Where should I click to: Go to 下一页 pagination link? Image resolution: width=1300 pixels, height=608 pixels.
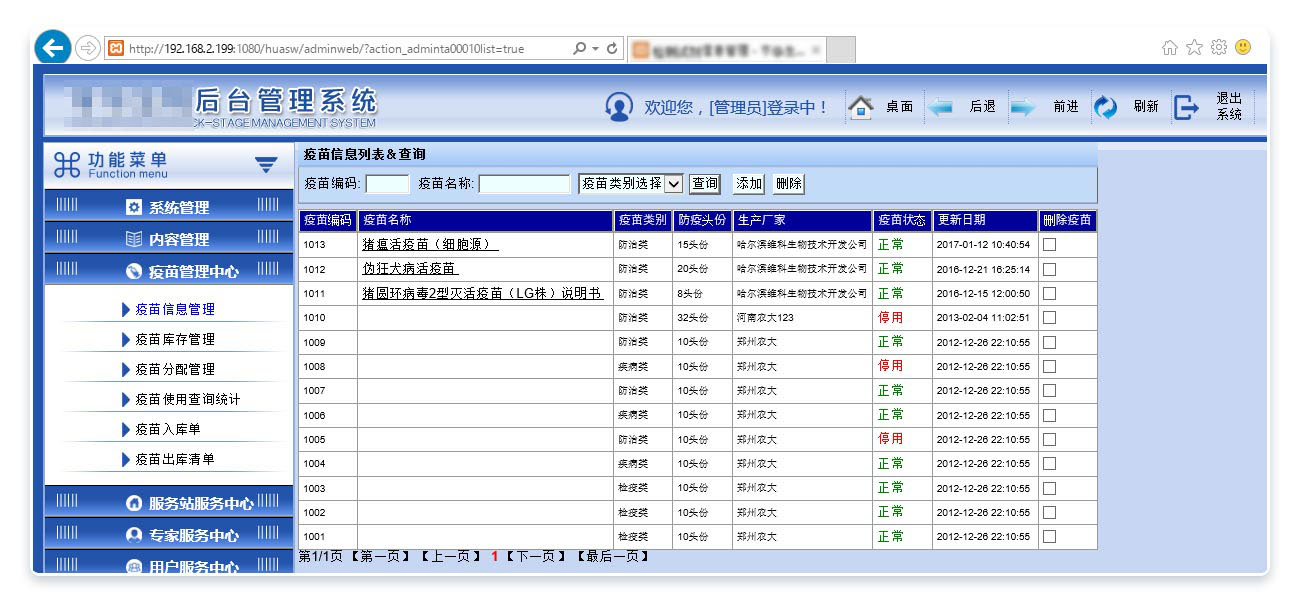536,556
